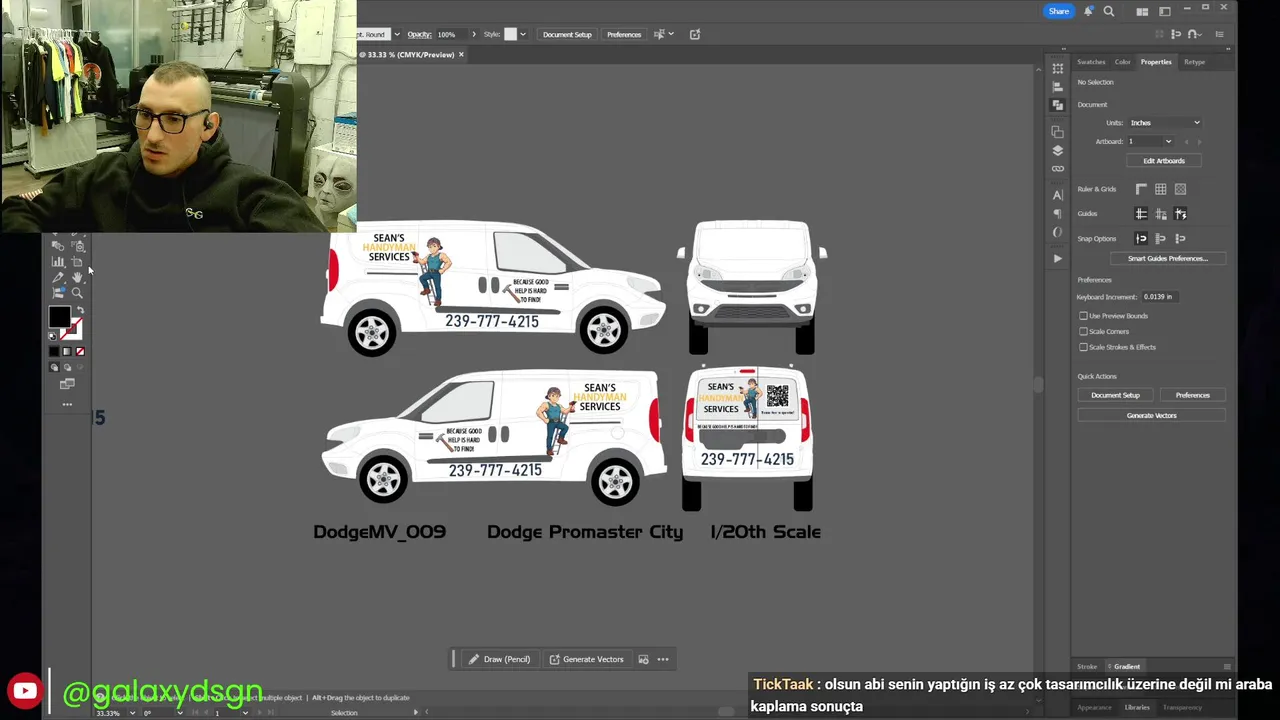Select the Symbol Sprayer tool
Image resolution: width=1280 pixels, height=720 pixels.
[78, 246]
